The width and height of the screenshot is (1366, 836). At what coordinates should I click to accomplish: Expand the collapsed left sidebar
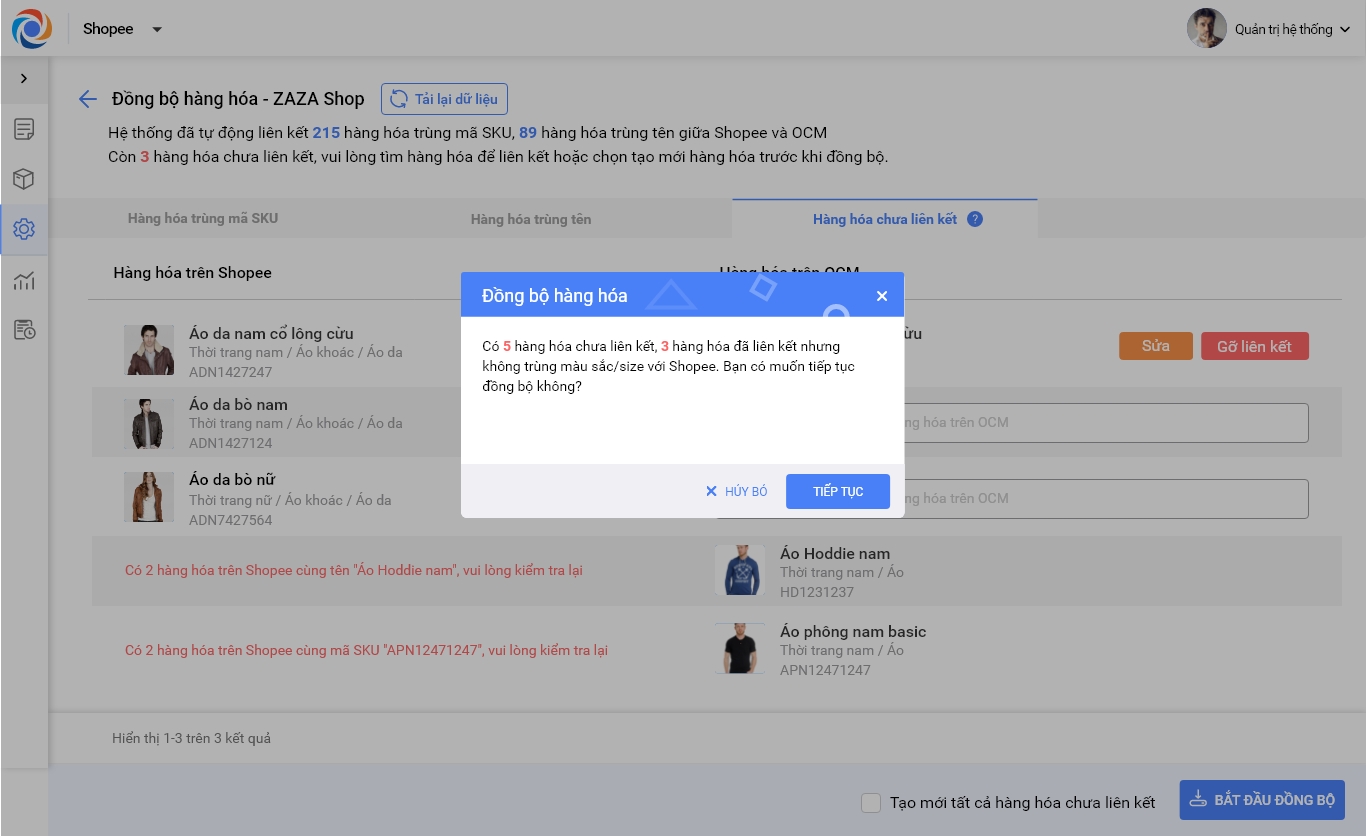coord(24,79)
